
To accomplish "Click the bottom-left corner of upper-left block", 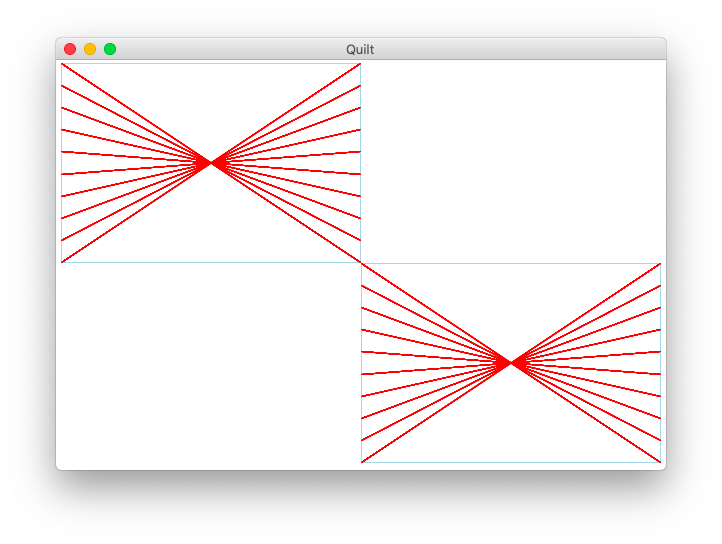I will point(62,262).
